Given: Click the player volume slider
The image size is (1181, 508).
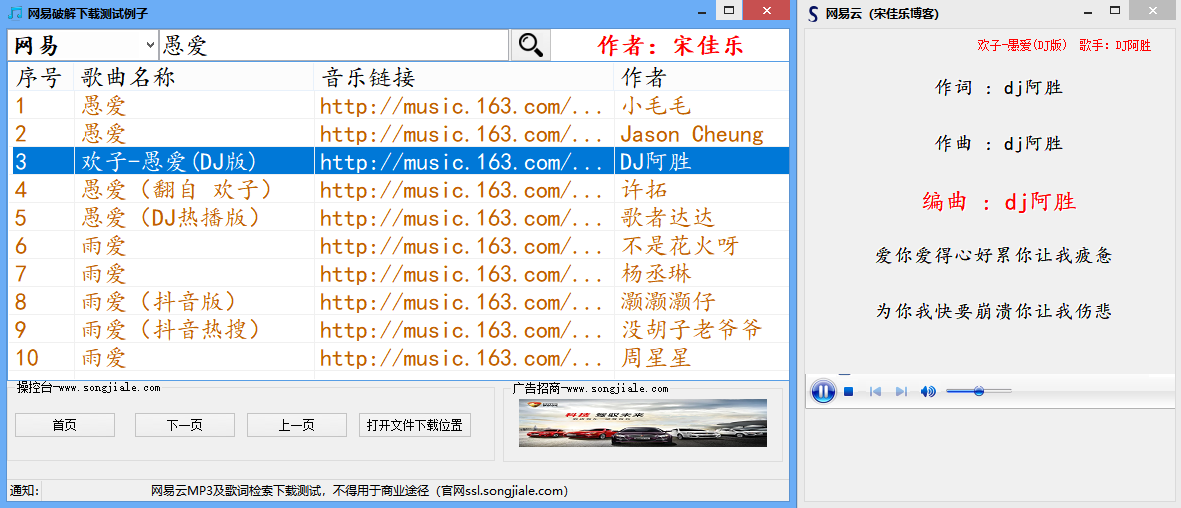Looking at the screenshot, I should 978,391.
